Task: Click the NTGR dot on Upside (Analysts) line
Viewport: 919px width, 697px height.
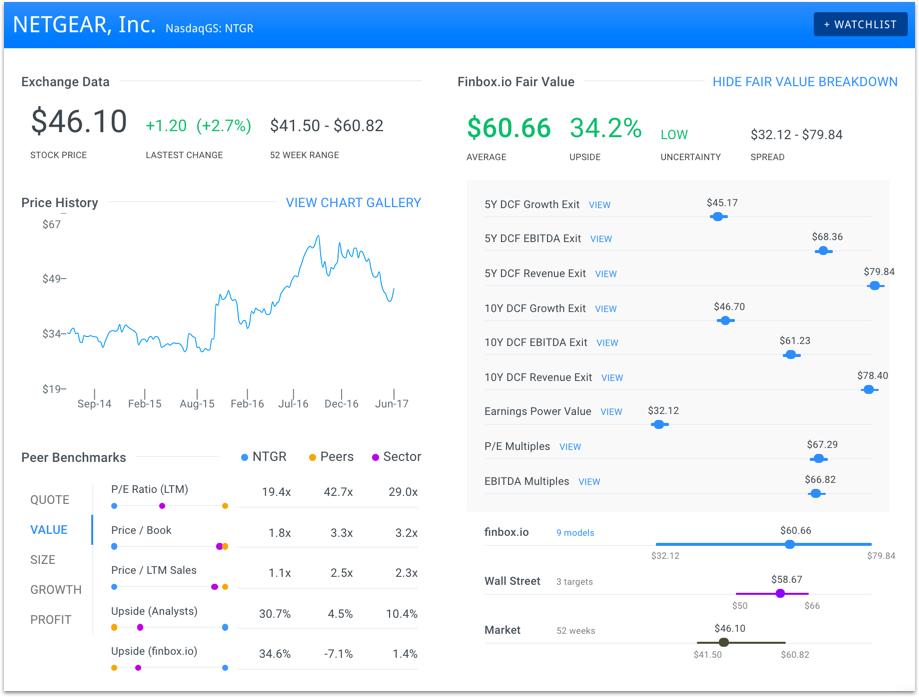Action: coord(225,627)
